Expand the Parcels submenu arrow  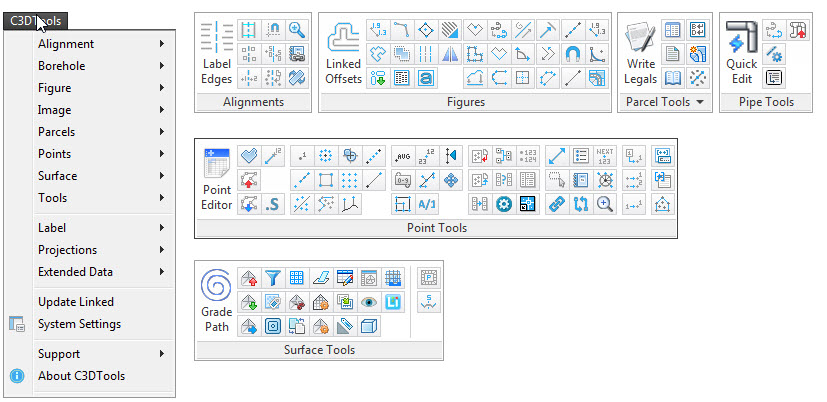coord(162,132)
